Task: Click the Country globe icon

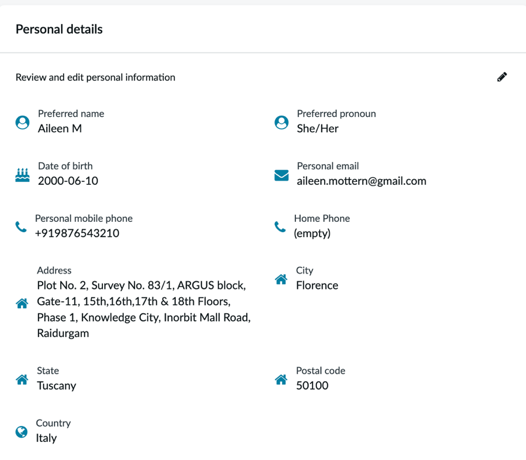Action: click(22, 432)
